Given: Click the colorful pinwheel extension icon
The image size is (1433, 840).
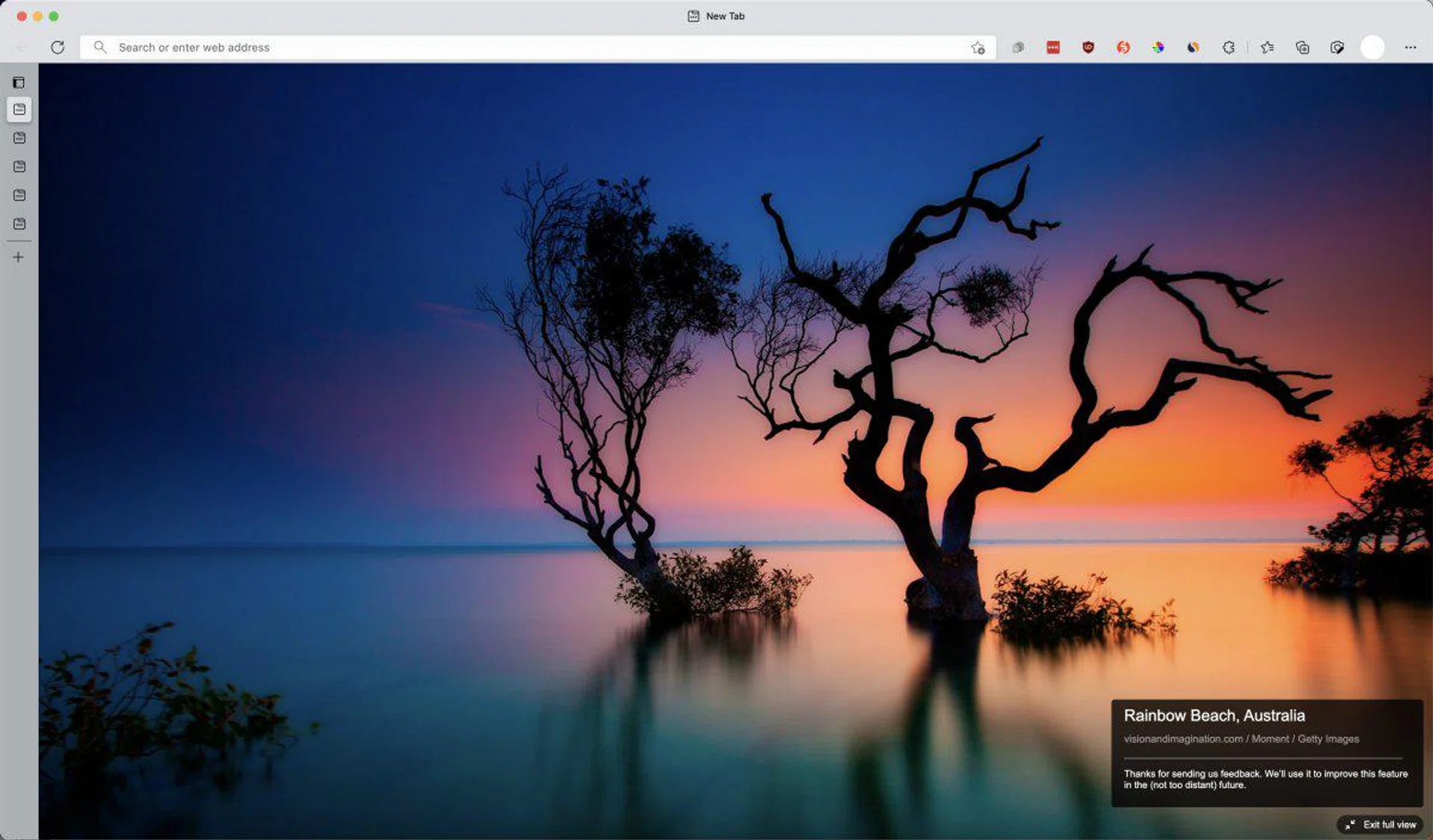Looking at the screenshot, I should (x=1158, y=47).
